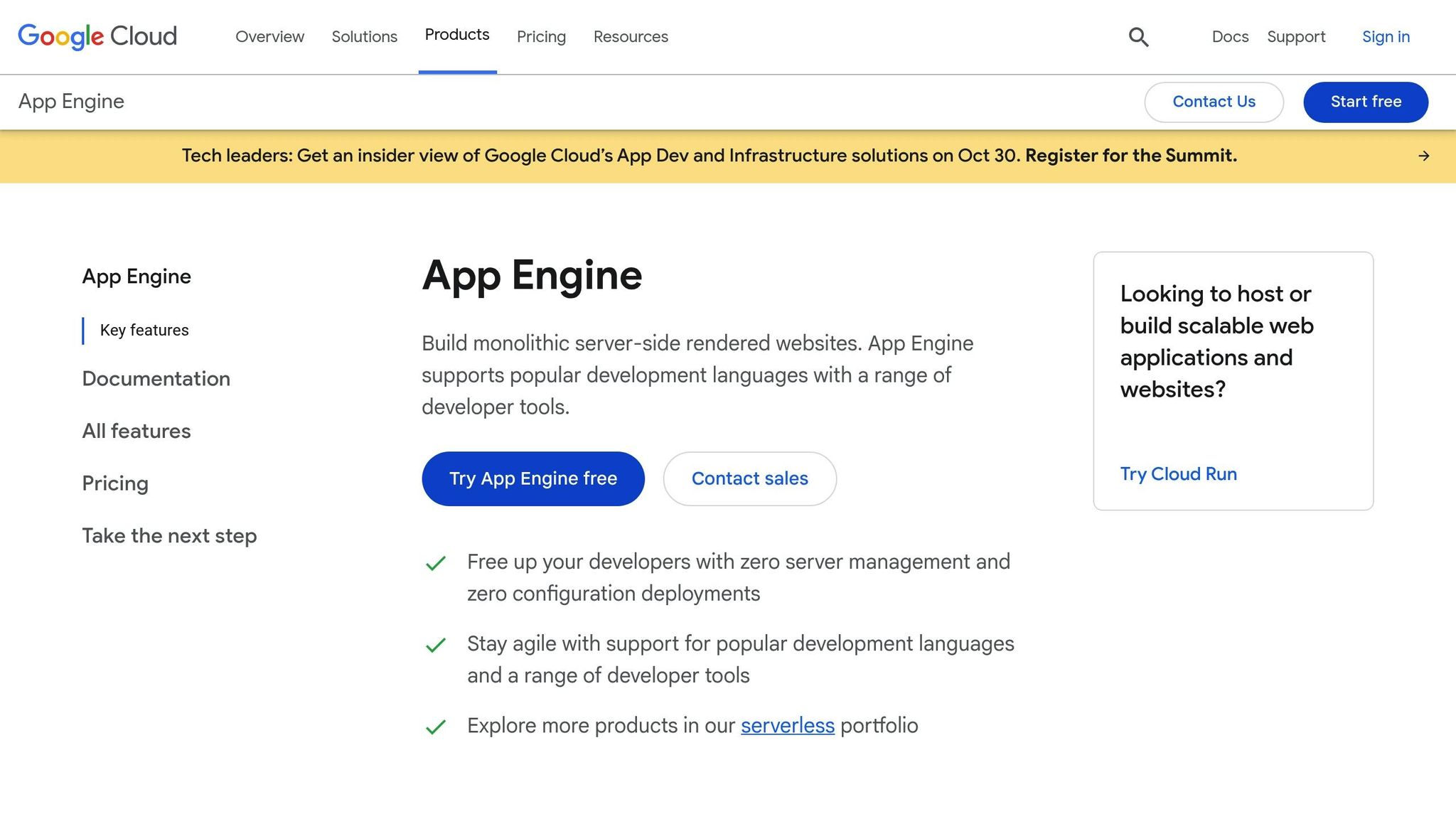Follow the serverless hyperlink
The width and height of the screenshot is (1456, 819).
point(788,725)
